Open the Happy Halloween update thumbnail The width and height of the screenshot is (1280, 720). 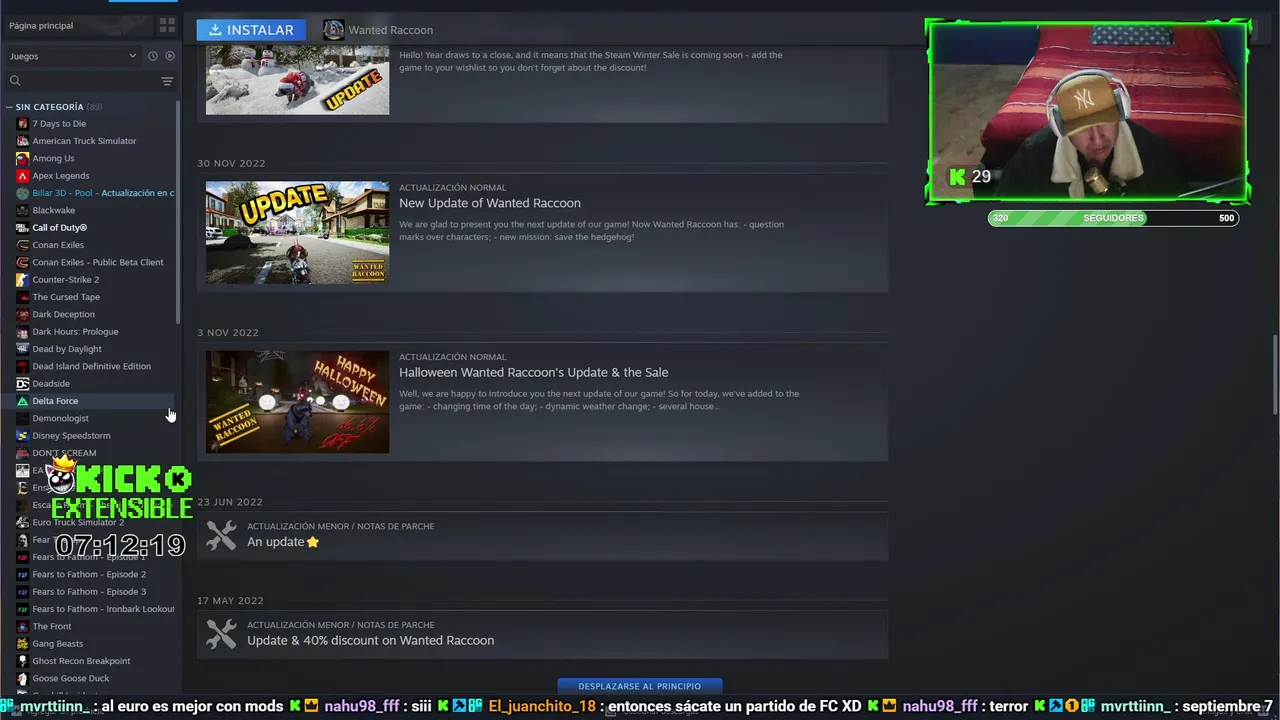297,401
